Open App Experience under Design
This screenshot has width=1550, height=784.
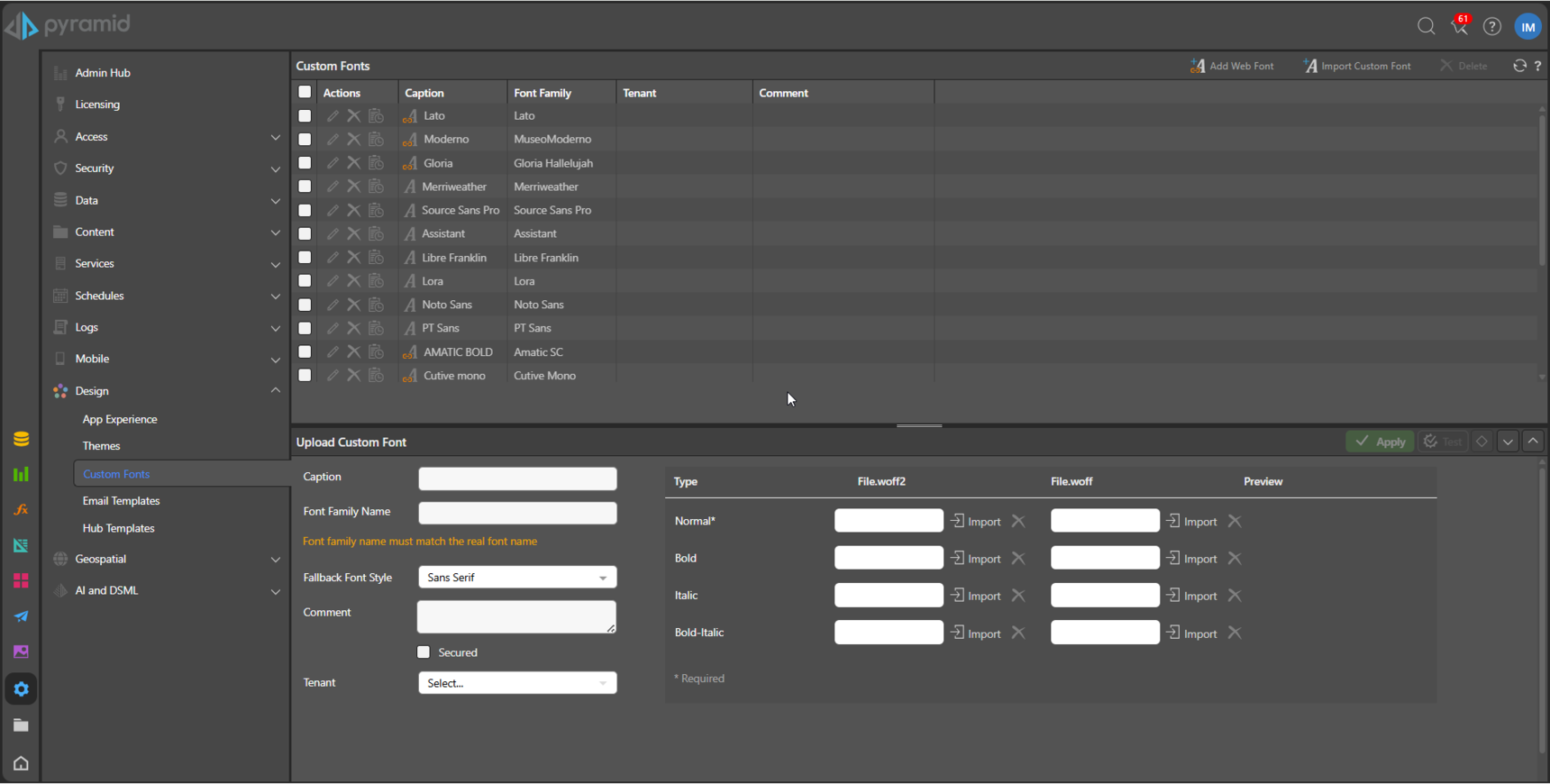pyautogui.click(x=120, y=419)
